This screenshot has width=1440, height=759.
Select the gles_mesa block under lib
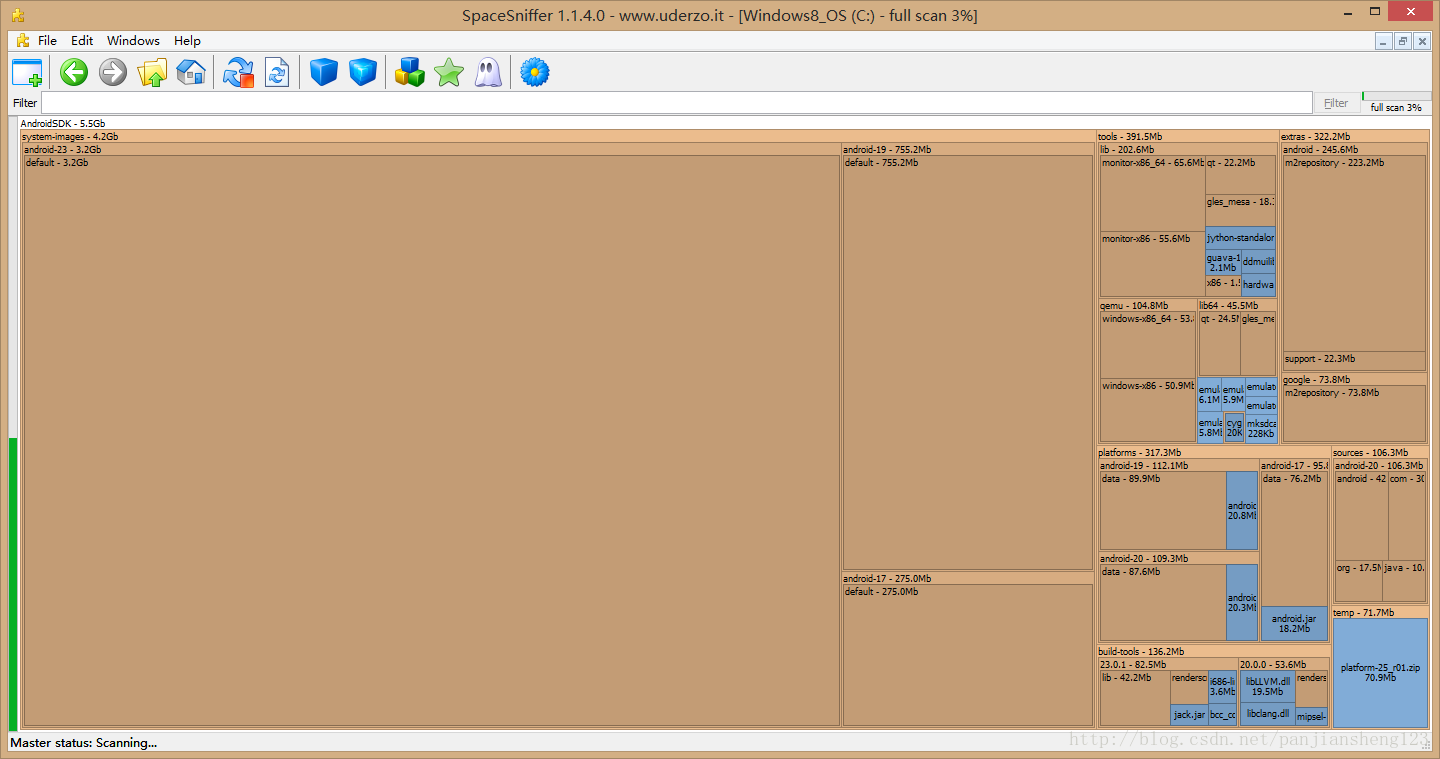click(x=1240, y=211)
